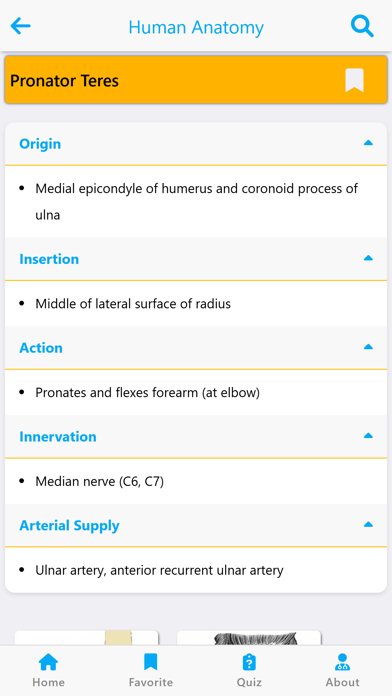Bookmark Pronator Teres with the ribbon icon
This screenshot has height=696, width=392.
click(x=354, y=80)
